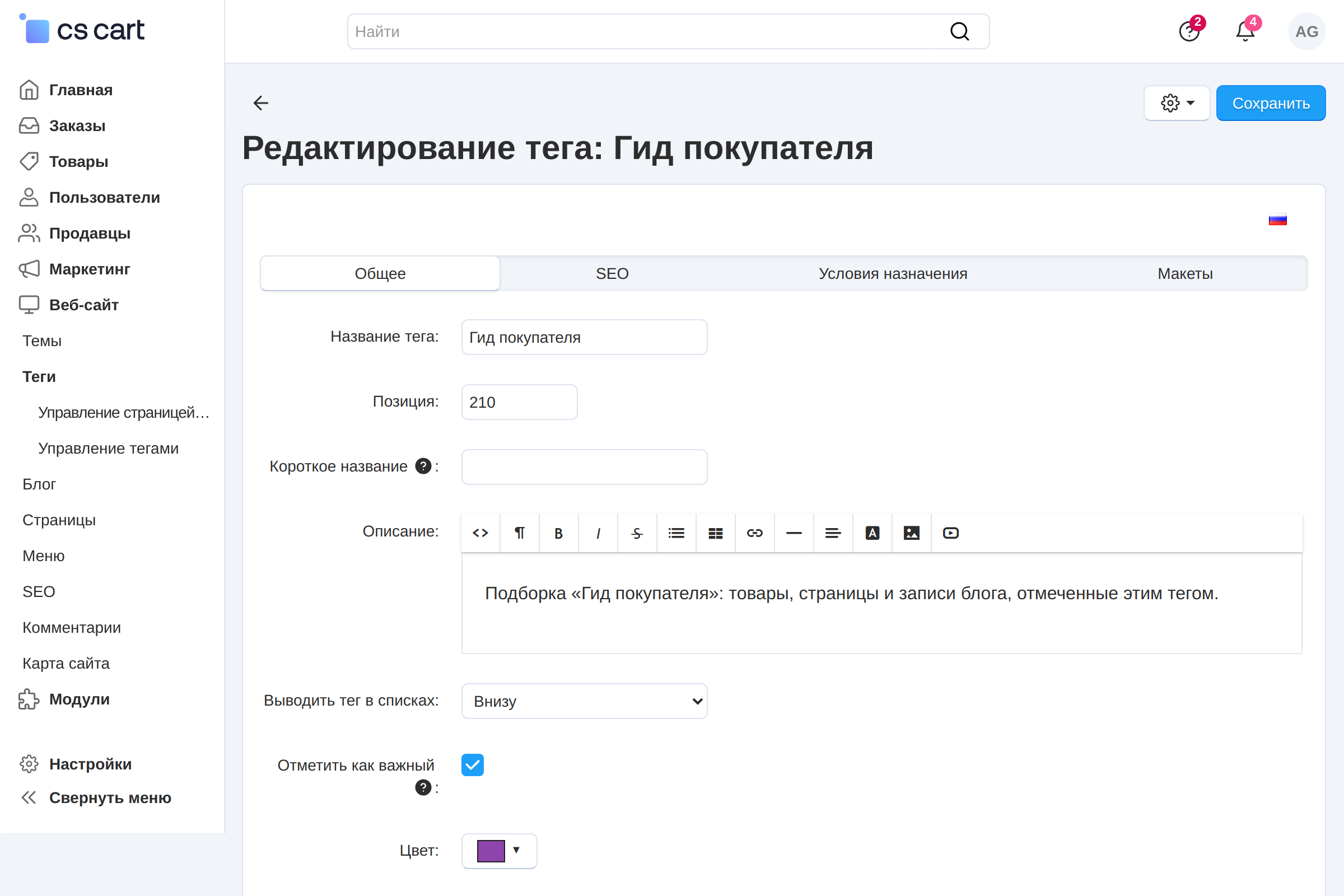Insert a link in description editor
1344x896 pixels.
point(755,533)
